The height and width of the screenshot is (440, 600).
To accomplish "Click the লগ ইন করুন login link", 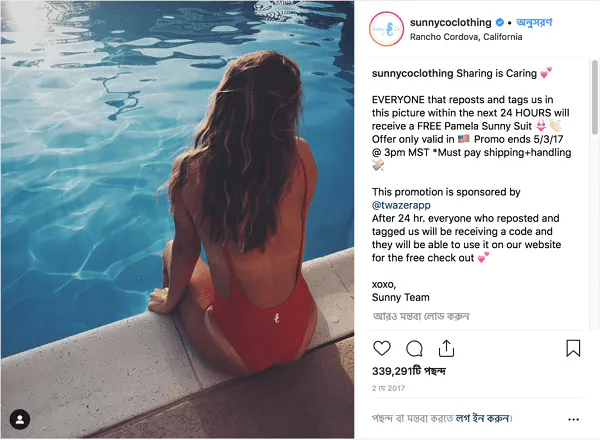I will (x=484, y=418).
